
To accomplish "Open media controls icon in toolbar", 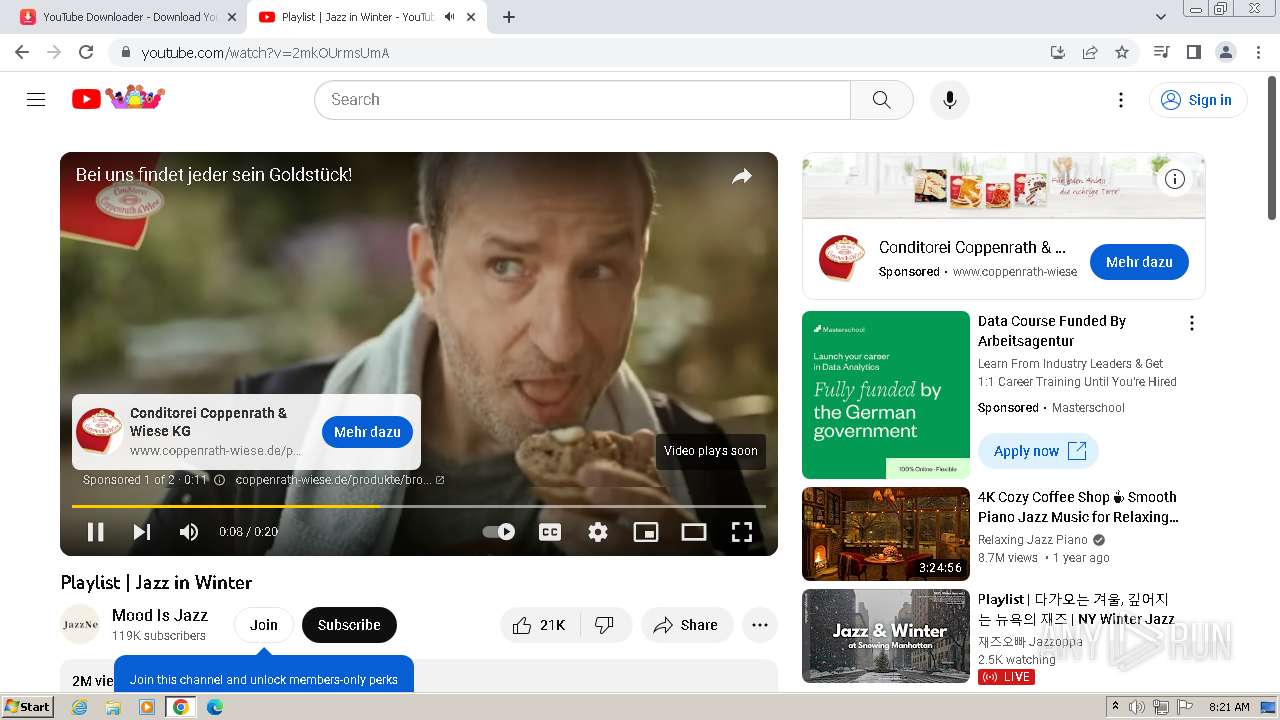I will [x=1161, y=52].
